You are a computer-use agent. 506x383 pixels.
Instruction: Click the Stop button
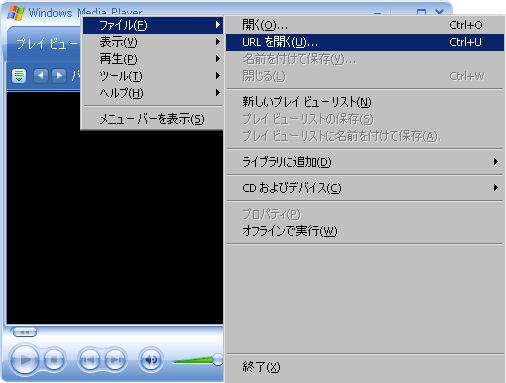point(54,360)
